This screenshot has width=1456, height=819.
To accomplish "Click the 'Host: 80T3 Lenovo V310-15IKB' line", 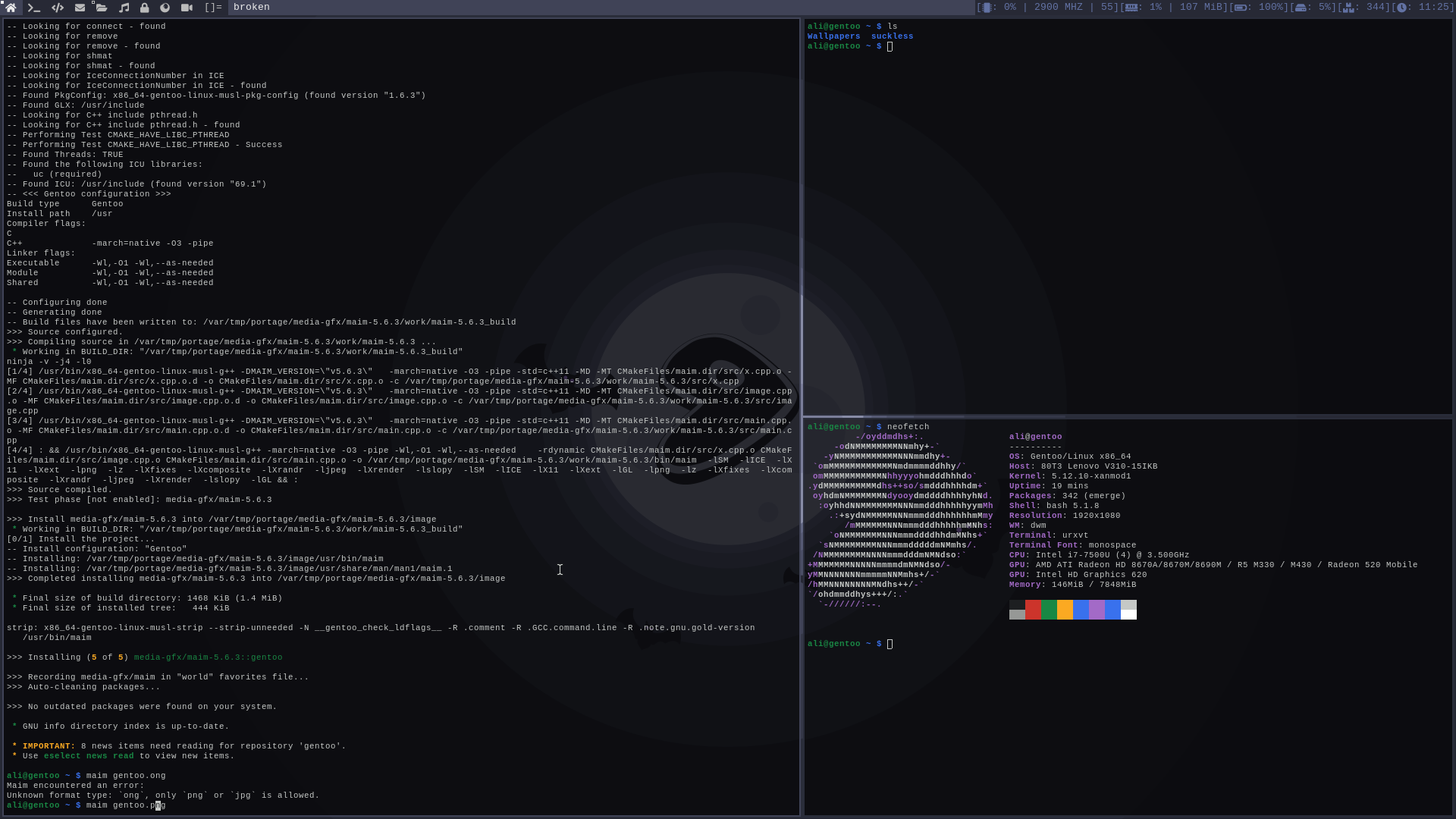I will pyautogui.click(x=1083, y=466).
